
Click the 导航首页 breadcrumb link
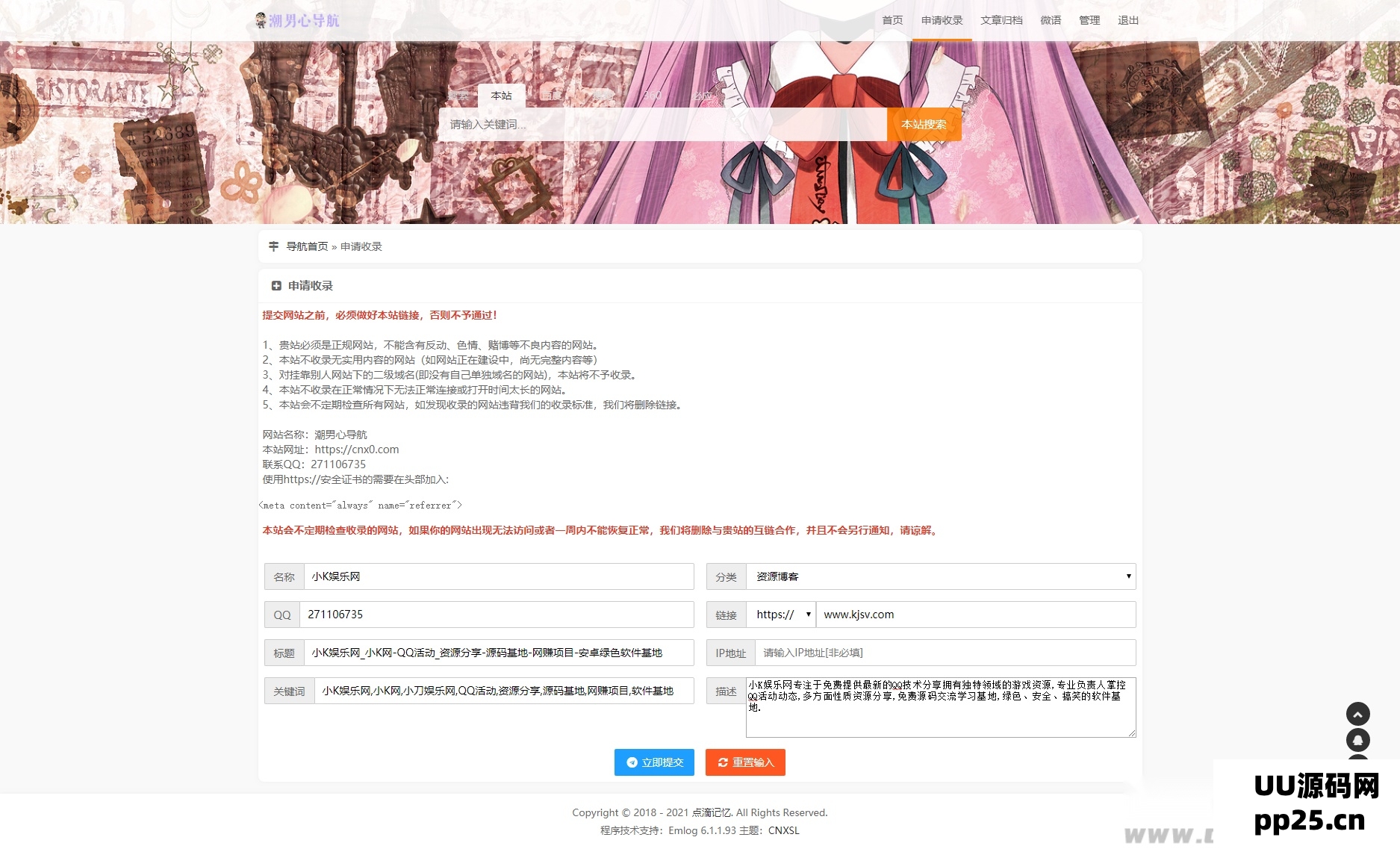point(305,246)
